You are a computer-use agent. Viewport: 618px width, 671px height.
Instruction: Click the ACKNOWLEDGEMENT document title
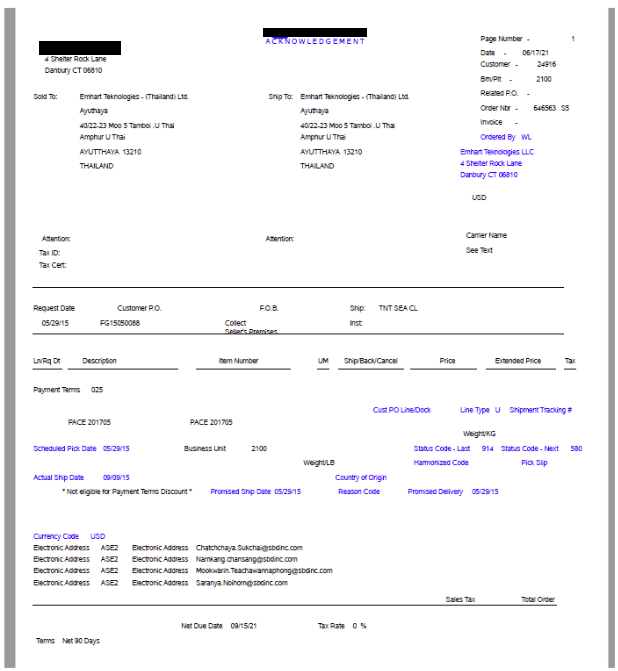(315, 41)
